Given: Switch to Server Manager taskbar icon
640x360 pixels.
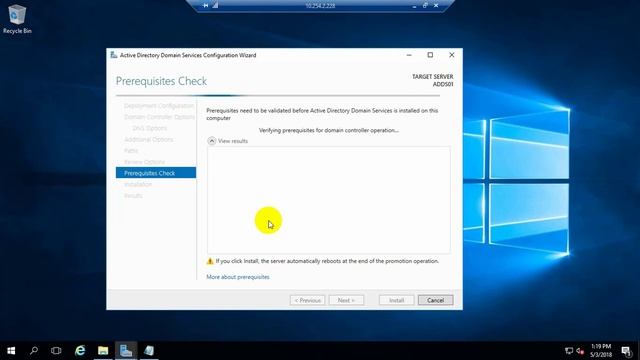Looking at the screenshot, I should [126, 351].
